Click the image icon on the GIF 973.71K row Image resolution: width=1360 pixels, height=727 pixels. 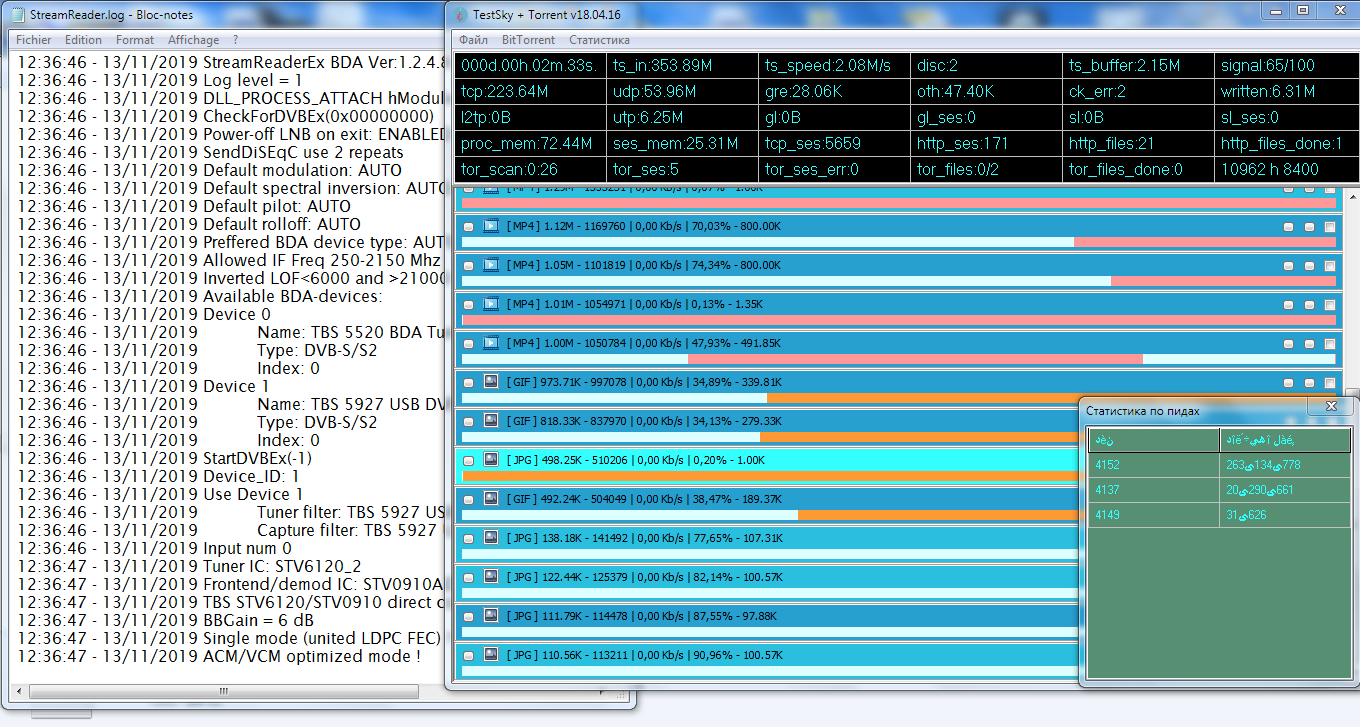tap(491, 382)
